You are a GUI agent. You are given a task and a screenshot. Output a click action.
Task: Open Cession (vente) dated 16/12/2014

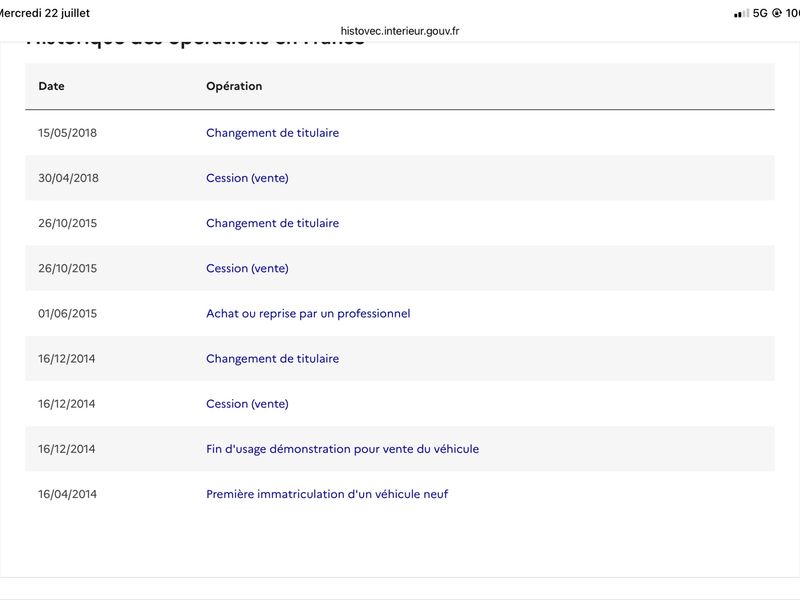click(247, 404)
